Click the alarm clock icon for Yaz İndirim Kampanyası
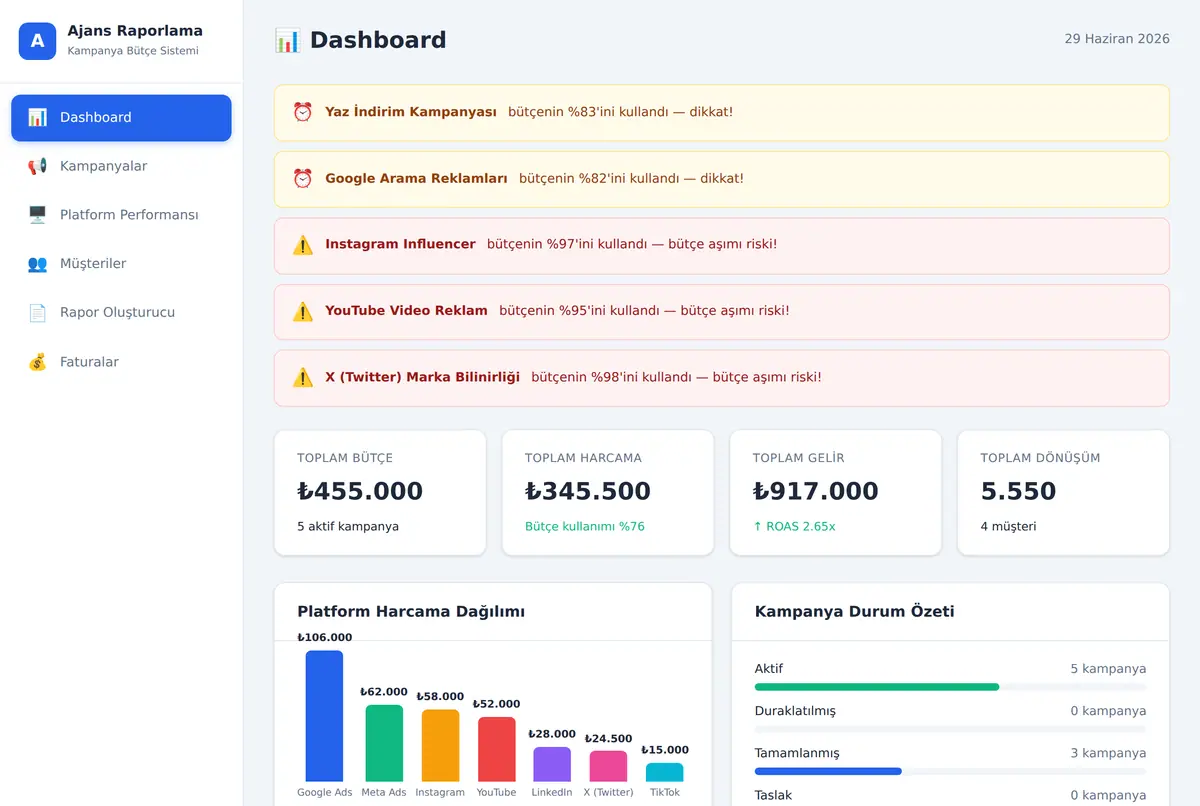 [302, 112]
